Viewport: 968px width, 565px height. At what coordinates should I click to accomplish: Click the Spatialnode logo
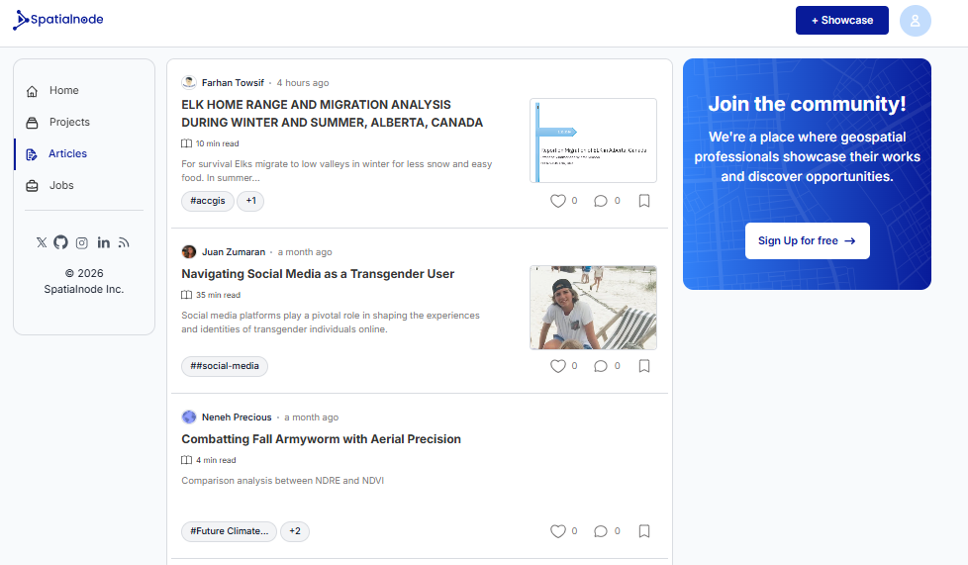[58, 20]
